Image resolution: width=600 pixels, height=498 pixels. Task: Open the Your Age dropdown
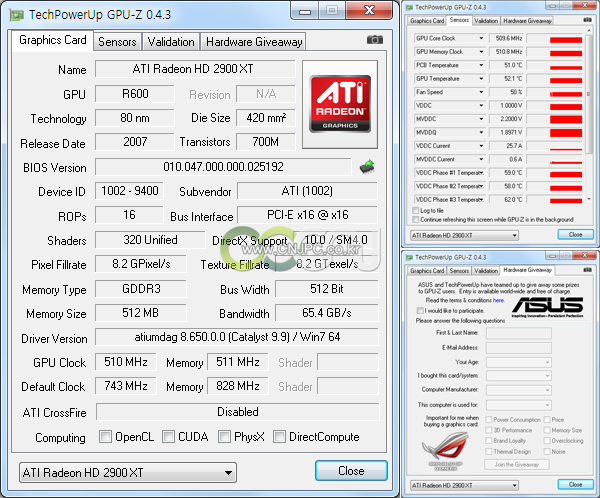518,362
